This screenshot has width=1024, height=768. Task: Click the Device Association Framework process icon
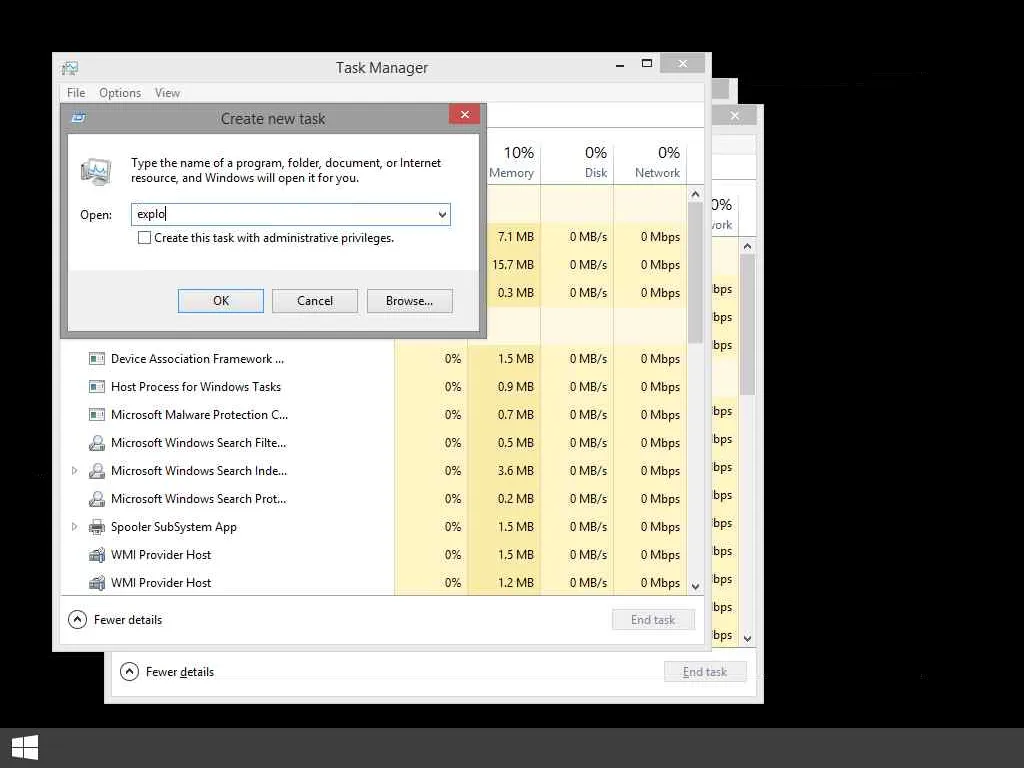pyautogui.click(x=97, y=359)
